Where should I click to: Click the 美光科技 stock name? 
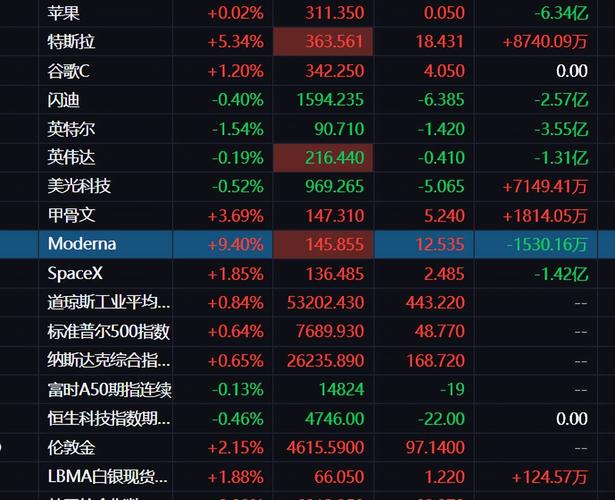(x=79, y=186)
